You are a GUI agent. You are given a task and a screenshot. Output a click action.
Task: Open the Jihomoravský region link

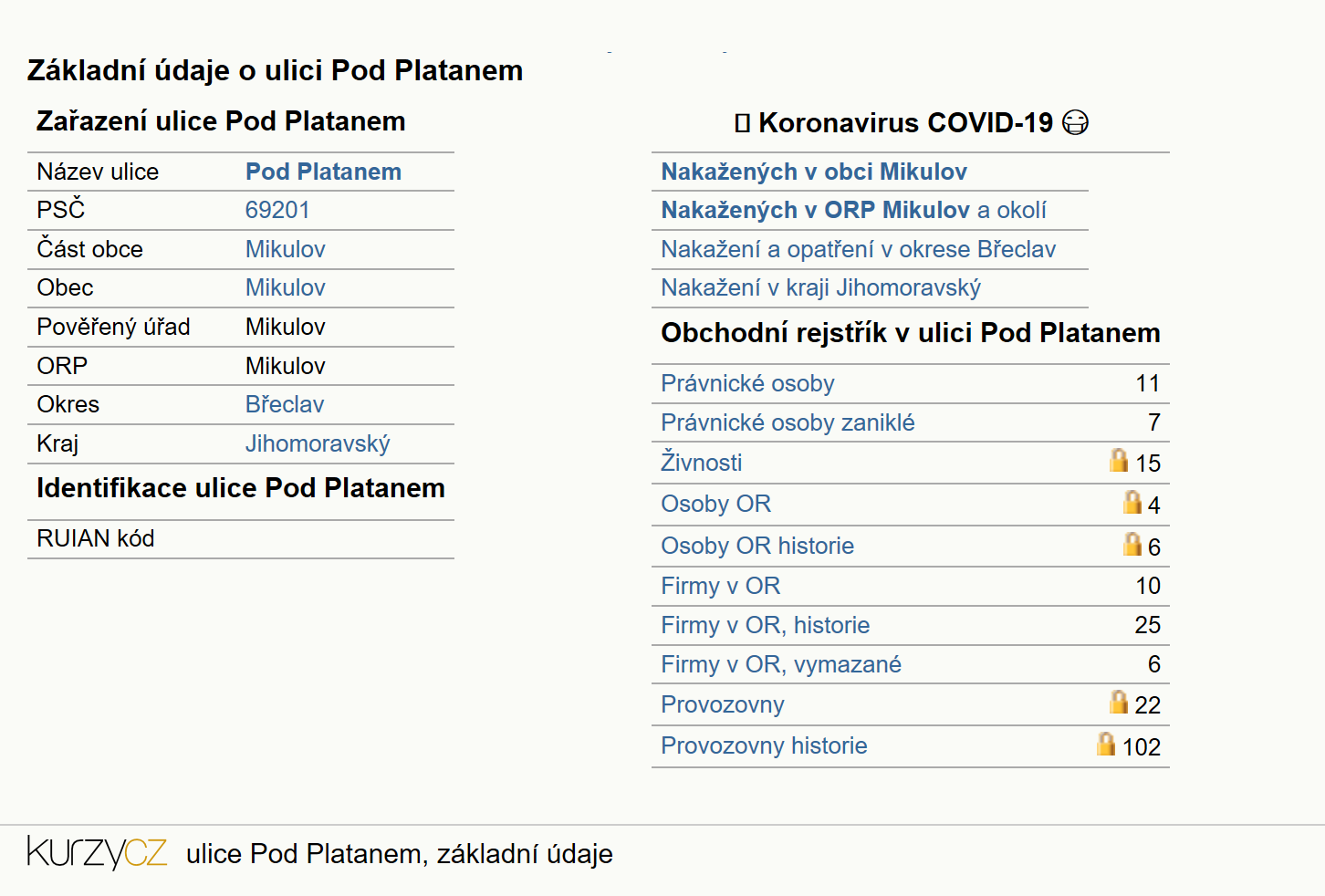click(x=318, y=443)
